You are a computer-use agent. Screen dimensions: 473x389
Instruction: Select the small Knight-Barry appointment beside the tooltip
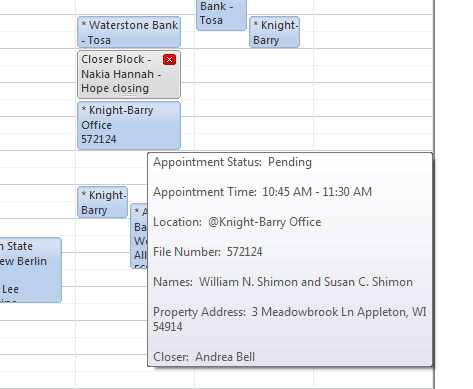pyautogui.click(x=103, y=202)
